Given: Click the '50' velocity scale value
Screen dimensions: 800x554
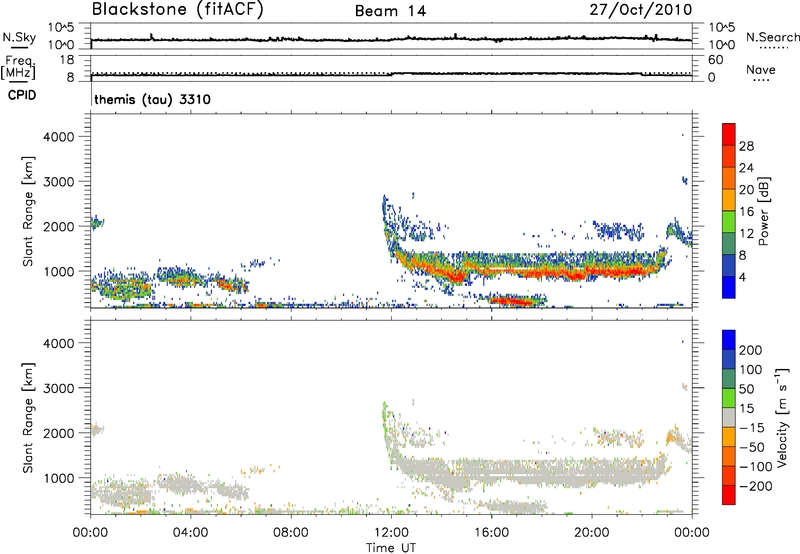Looking at the screenshot, I should point(746,389).
